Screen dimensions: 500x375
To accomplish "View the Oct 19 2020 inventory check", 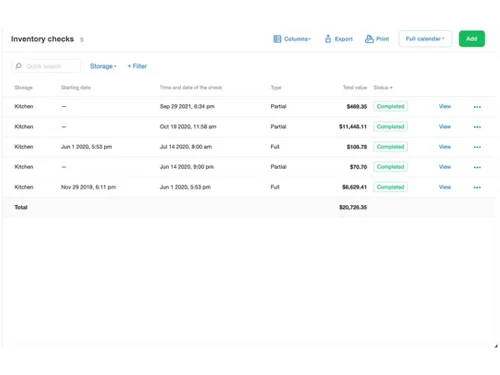I will pyautogui.click(x=445, y=127).
